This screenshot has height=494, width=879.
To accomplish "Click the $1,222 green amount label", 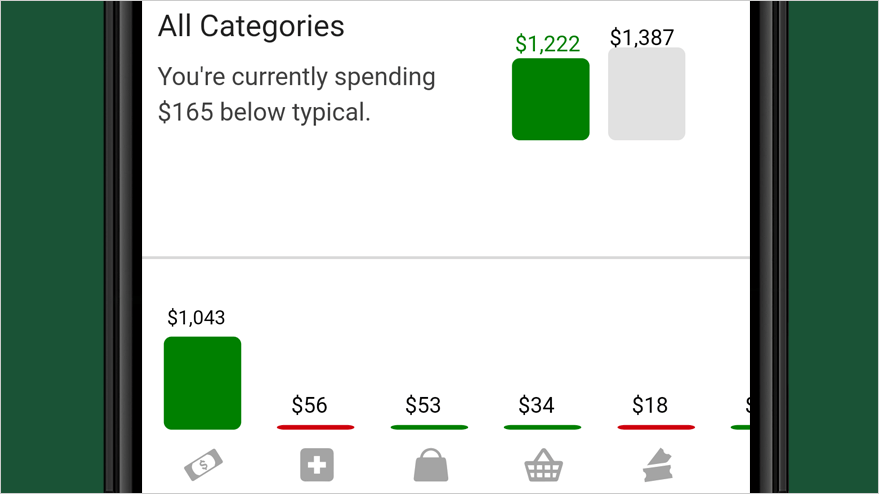I will pos(548,44).
